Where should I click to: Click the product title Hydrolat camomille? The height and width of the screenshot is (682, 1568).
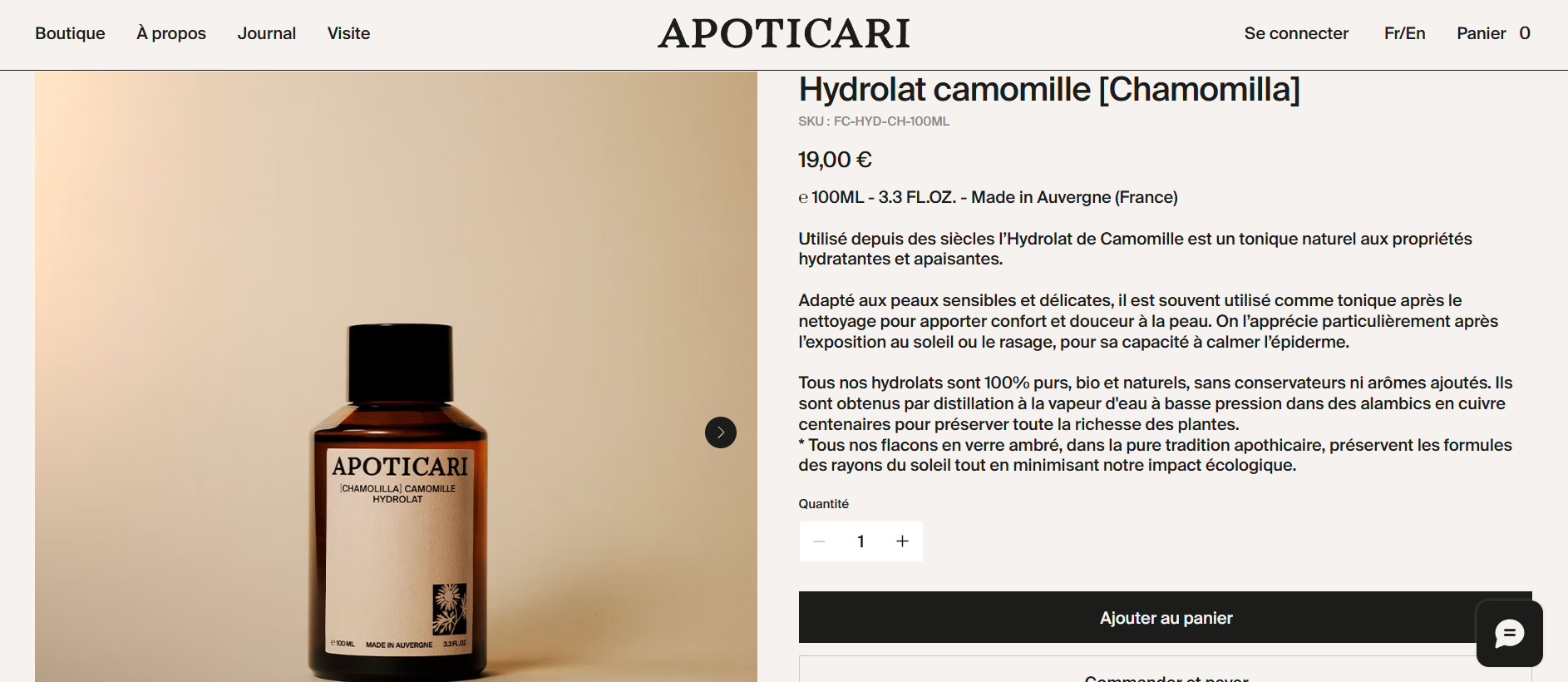pos(1049,89)
